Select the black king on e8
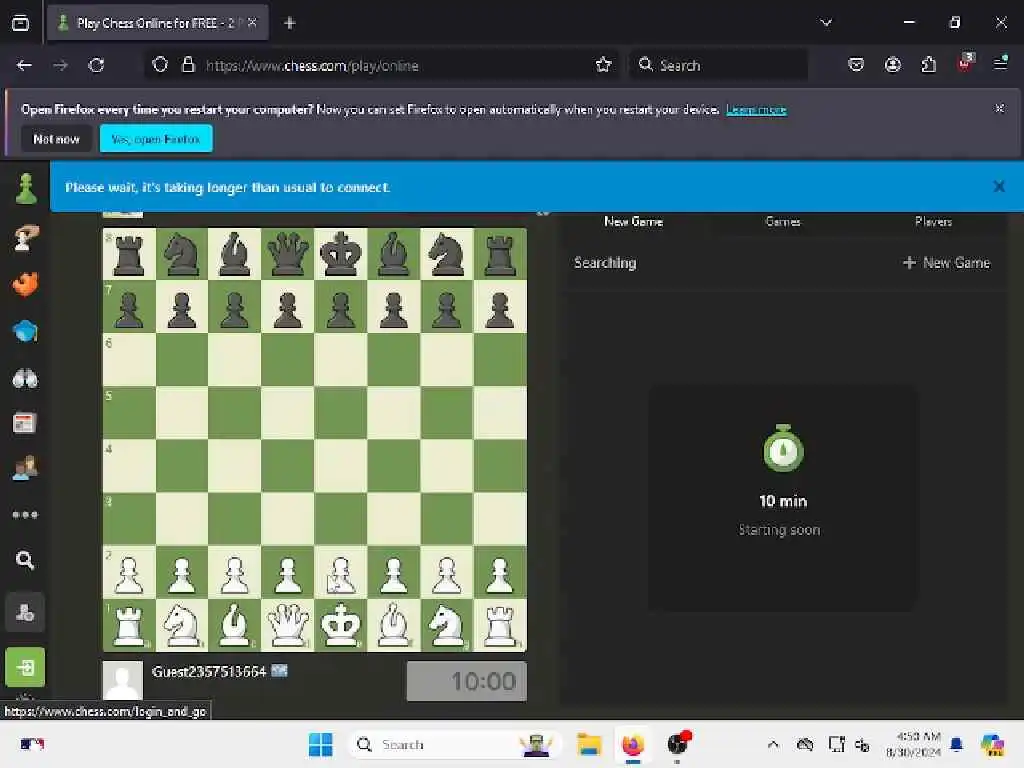The image size is (1024, 768). point(340,254)
